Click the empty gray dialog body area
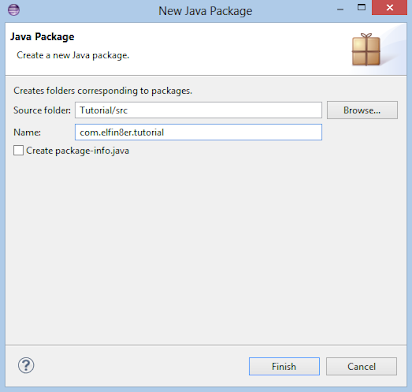412x392 pixels. [x=206, y=250]
